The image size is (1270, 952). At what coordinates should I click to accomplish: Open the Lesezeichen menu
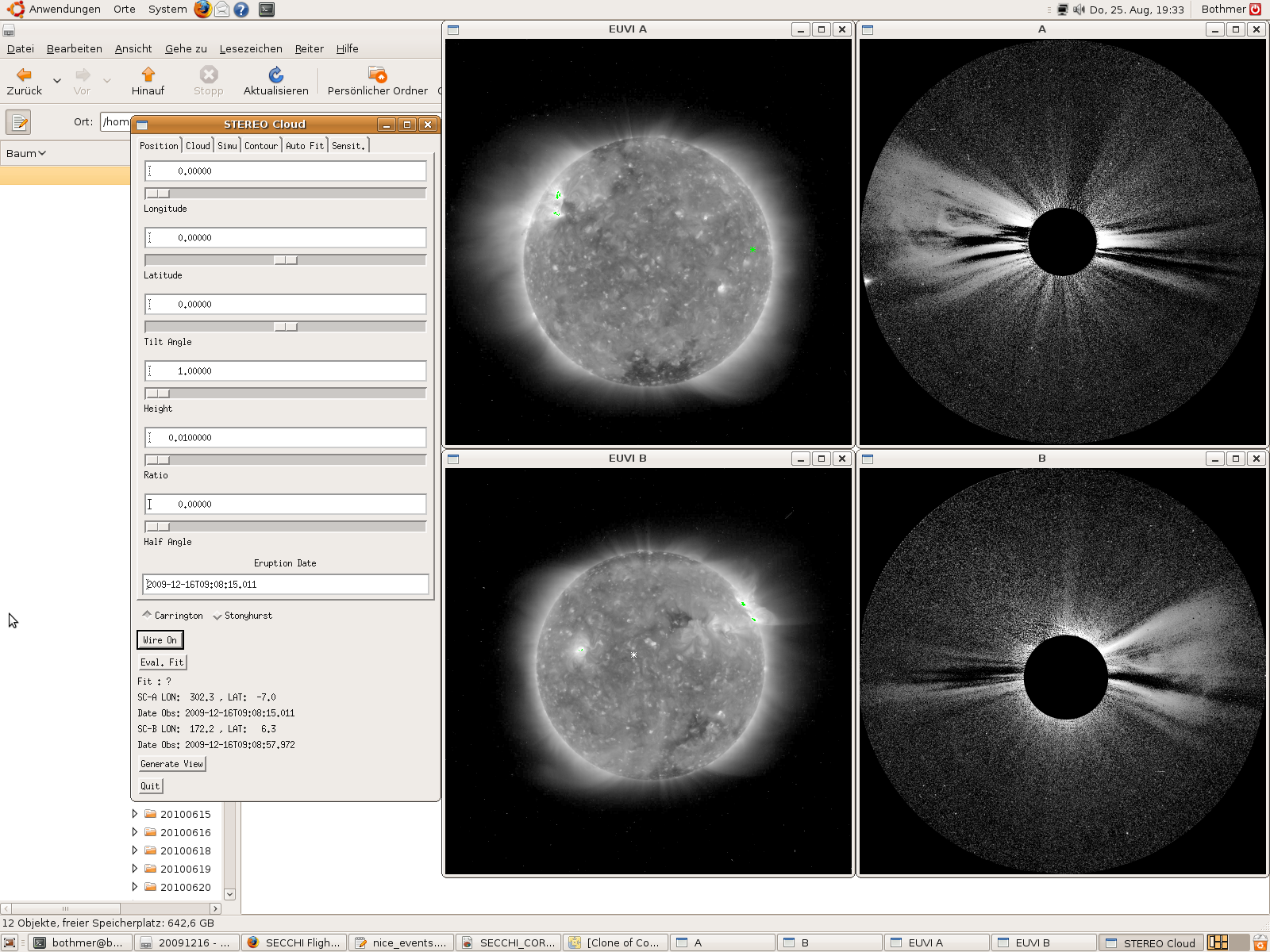click(x=251, y=48)
